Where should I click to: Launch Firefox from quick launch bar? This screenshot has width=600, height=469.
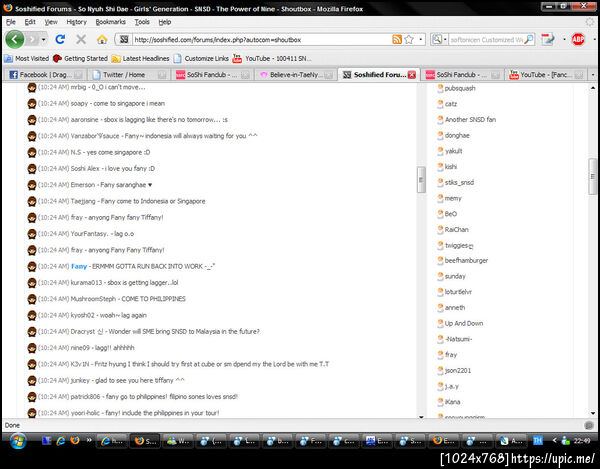tap(75, 441)
